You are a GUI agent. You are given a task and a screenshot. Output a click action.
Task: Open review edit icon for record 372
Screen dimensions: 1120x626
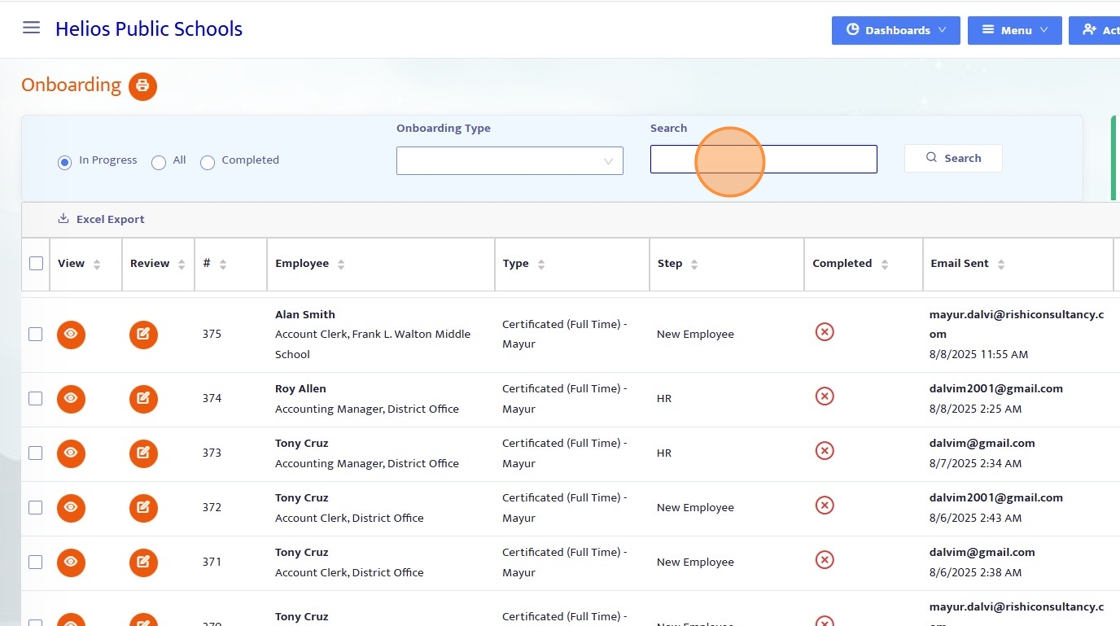pos(143,507)
